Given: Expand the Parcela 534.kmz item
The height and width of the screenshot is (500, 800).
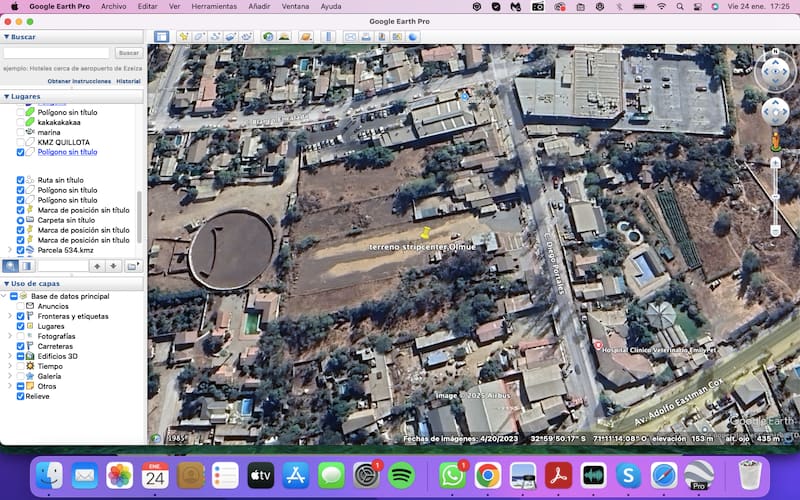Looking at the screenshot, I should pos(10,250).
